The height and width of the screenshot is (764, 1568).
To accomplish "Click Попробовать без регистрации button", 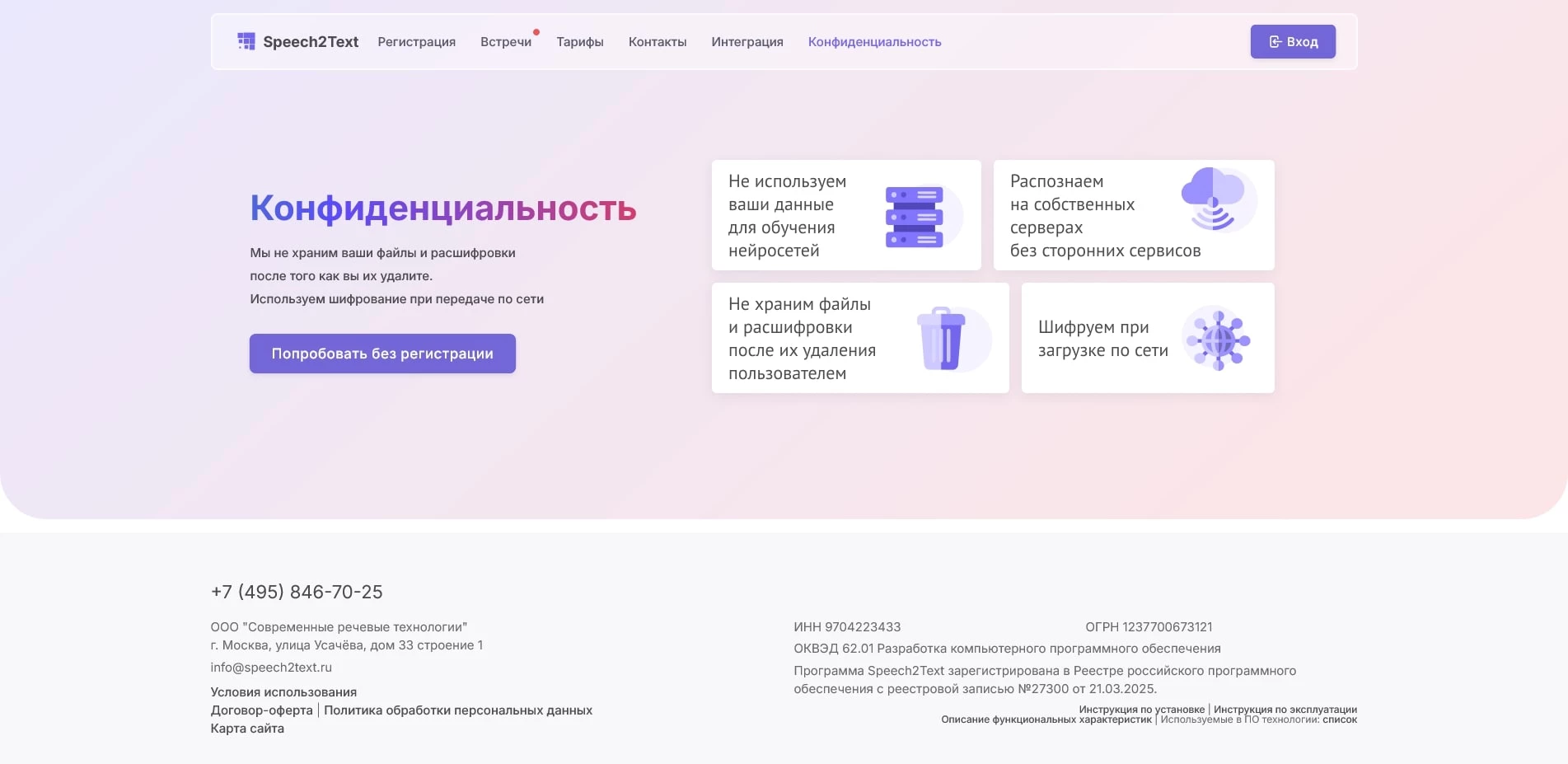I will pos(382,354).
